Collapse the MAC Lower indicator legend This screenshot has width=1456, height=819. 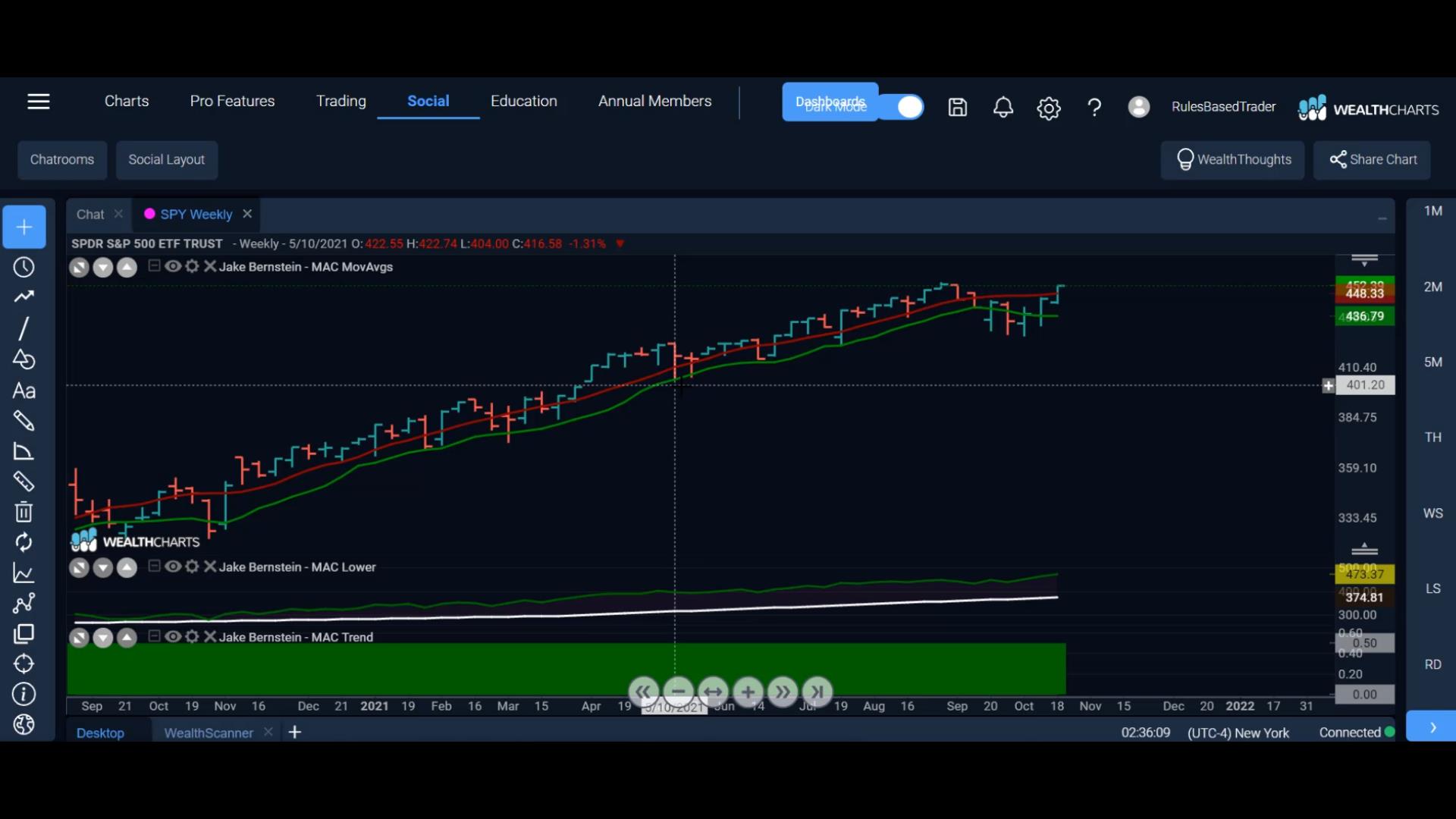pyautogui.click(x=154, y=566)
